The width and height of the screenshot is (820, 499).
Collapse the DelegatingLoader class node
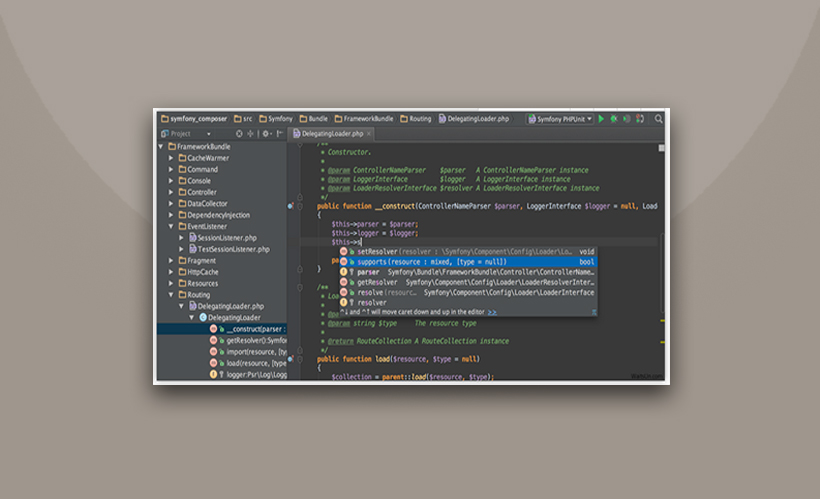tap(192, 317)
